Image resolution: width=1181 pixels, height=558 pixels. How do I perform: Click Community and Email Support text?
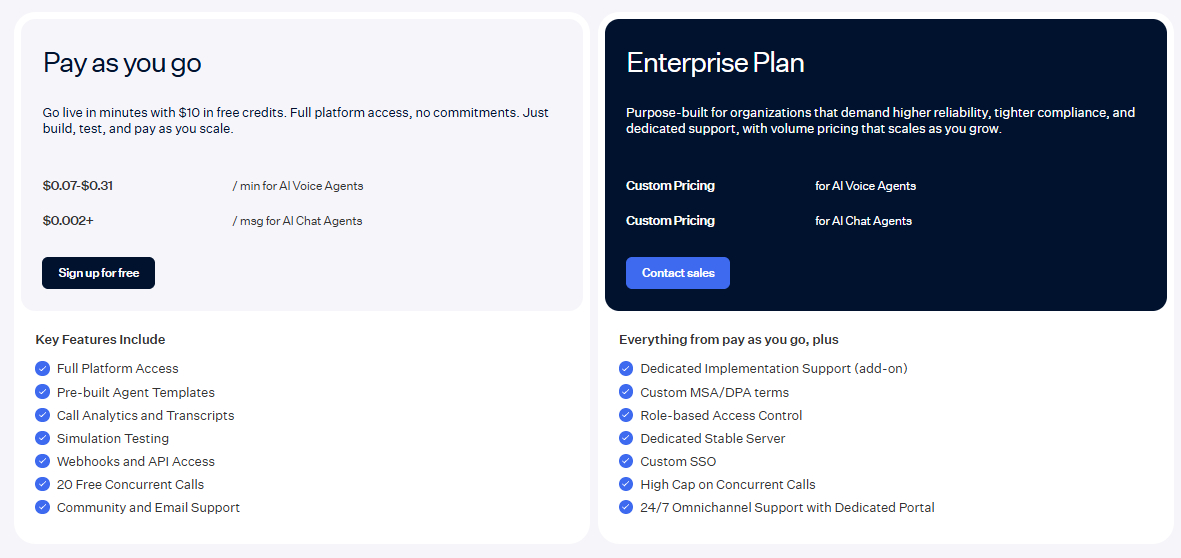148,508
